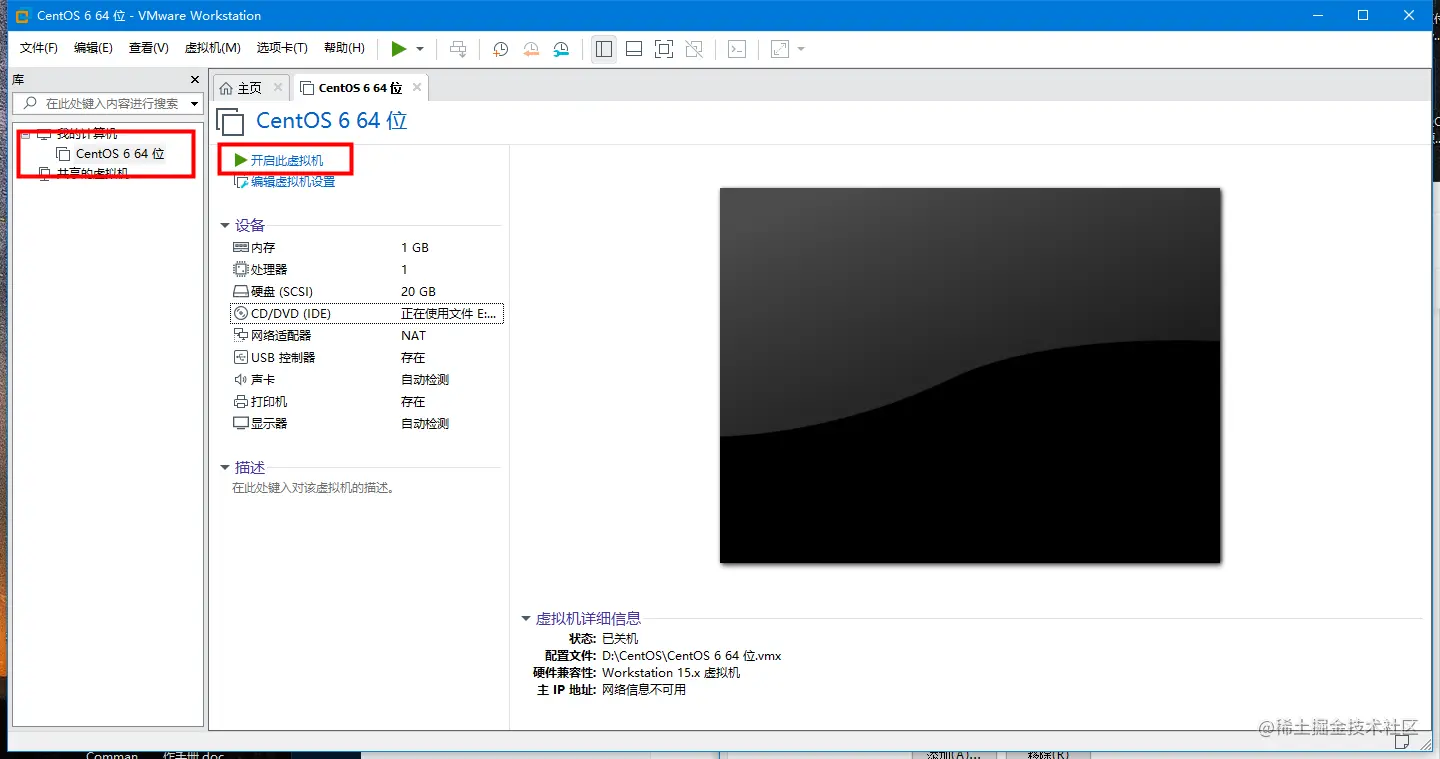This screenshot has height=759, width=1440.
Task: Open the 虚拟机(M) menu
Action: (x=212, y=48)
